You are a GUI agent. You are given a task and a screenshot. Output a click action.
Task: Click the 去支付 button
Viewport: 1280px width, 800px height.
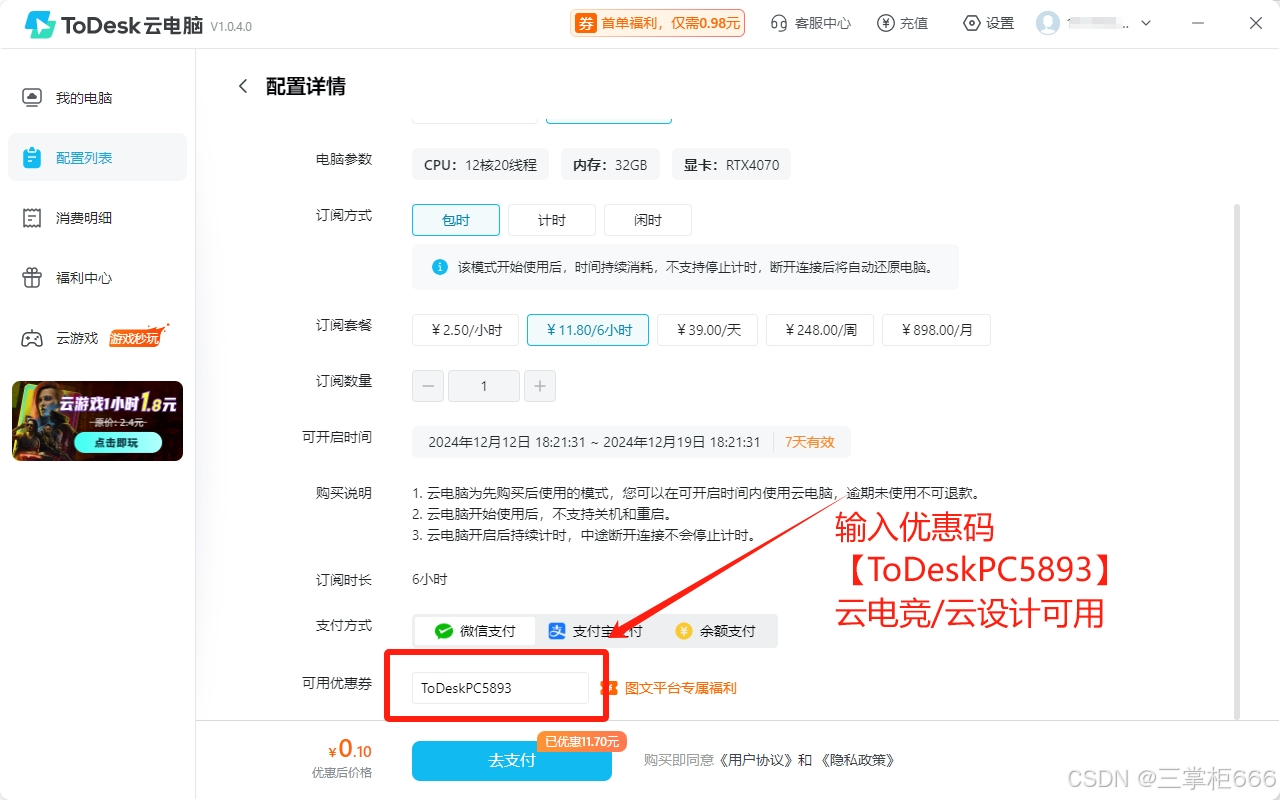coord(512,760)
